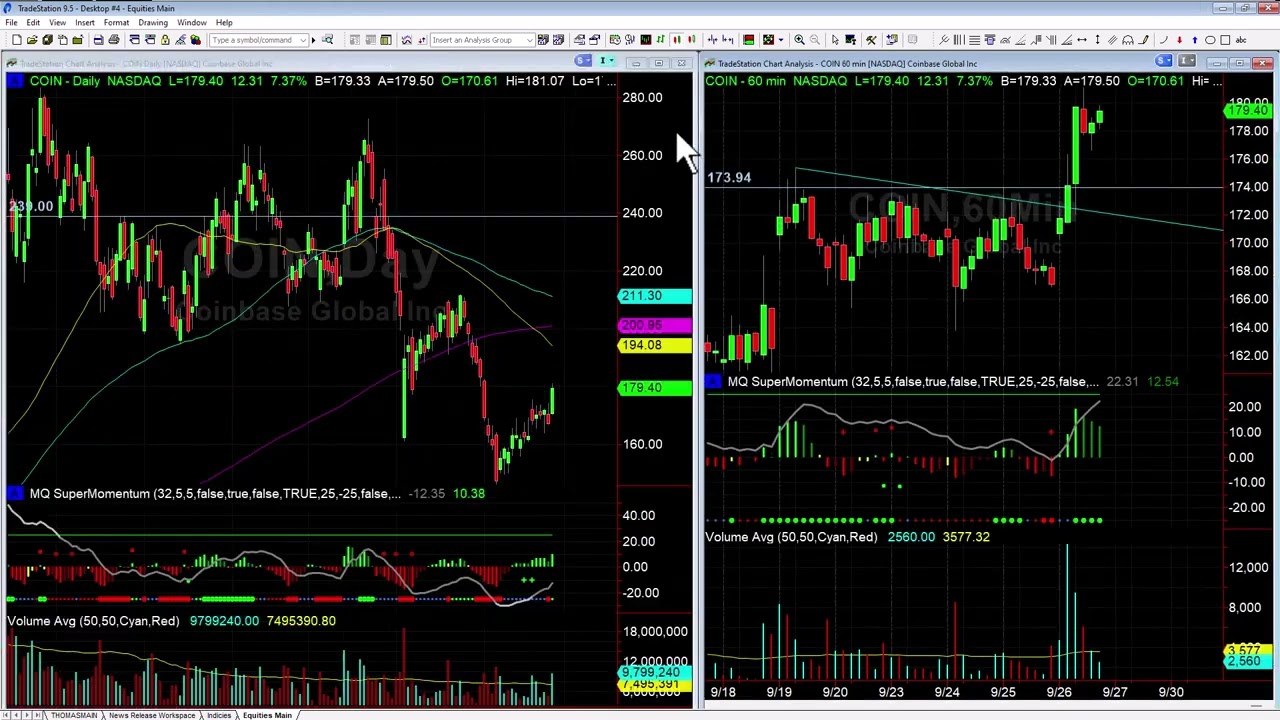Click the next workspace navigation arrow

coord(25,713)
